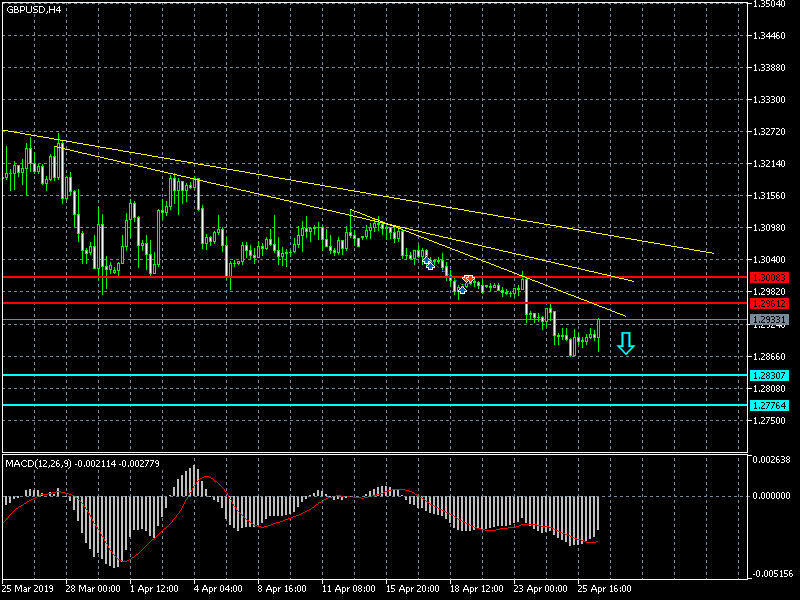
Task: Click the 1.30980 price axis label
Action: tap(769, 228)
